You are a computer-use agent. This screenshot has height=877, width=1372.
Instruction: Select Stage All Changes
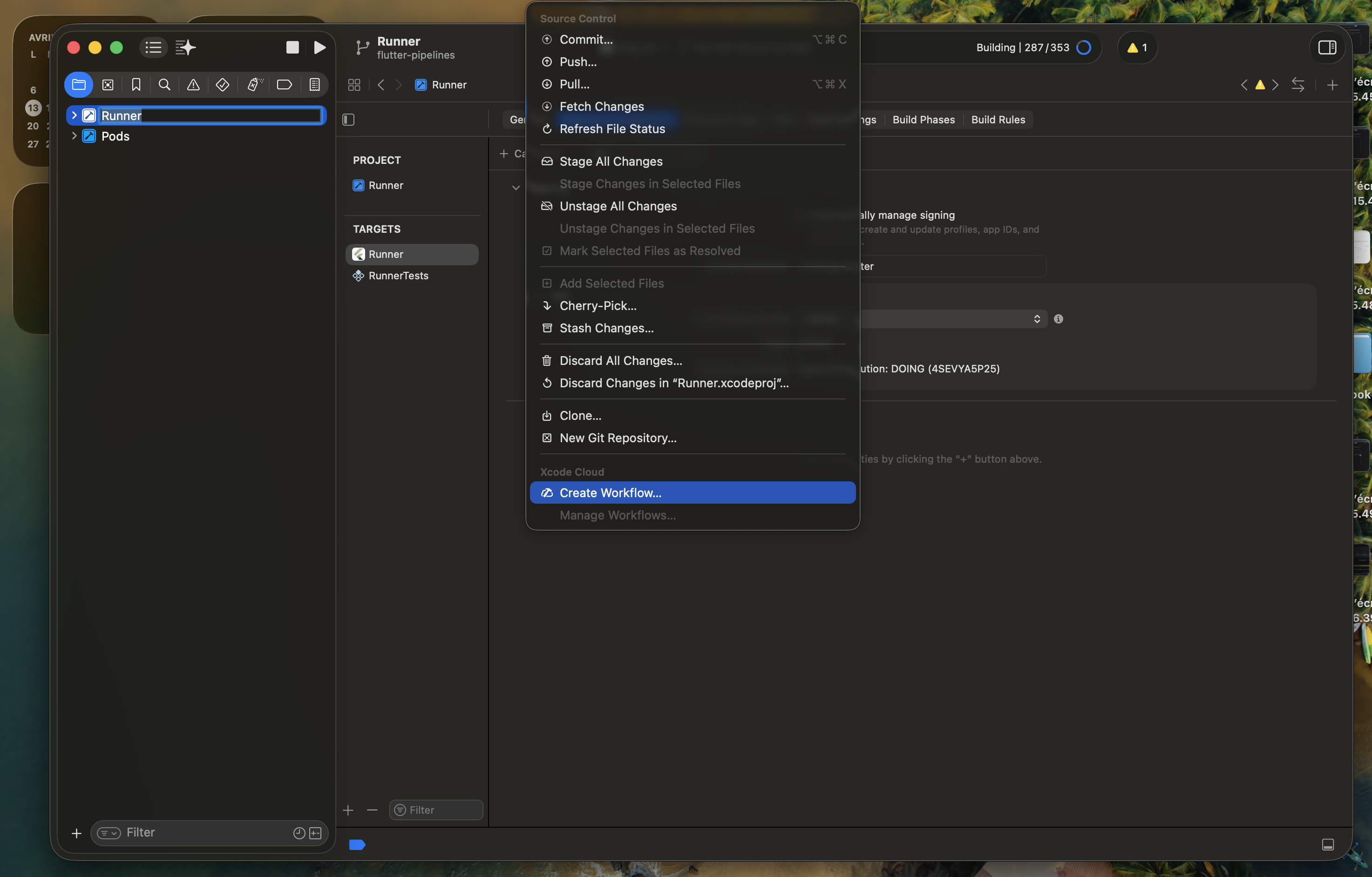pyautogui.click(x=693, y=161)
